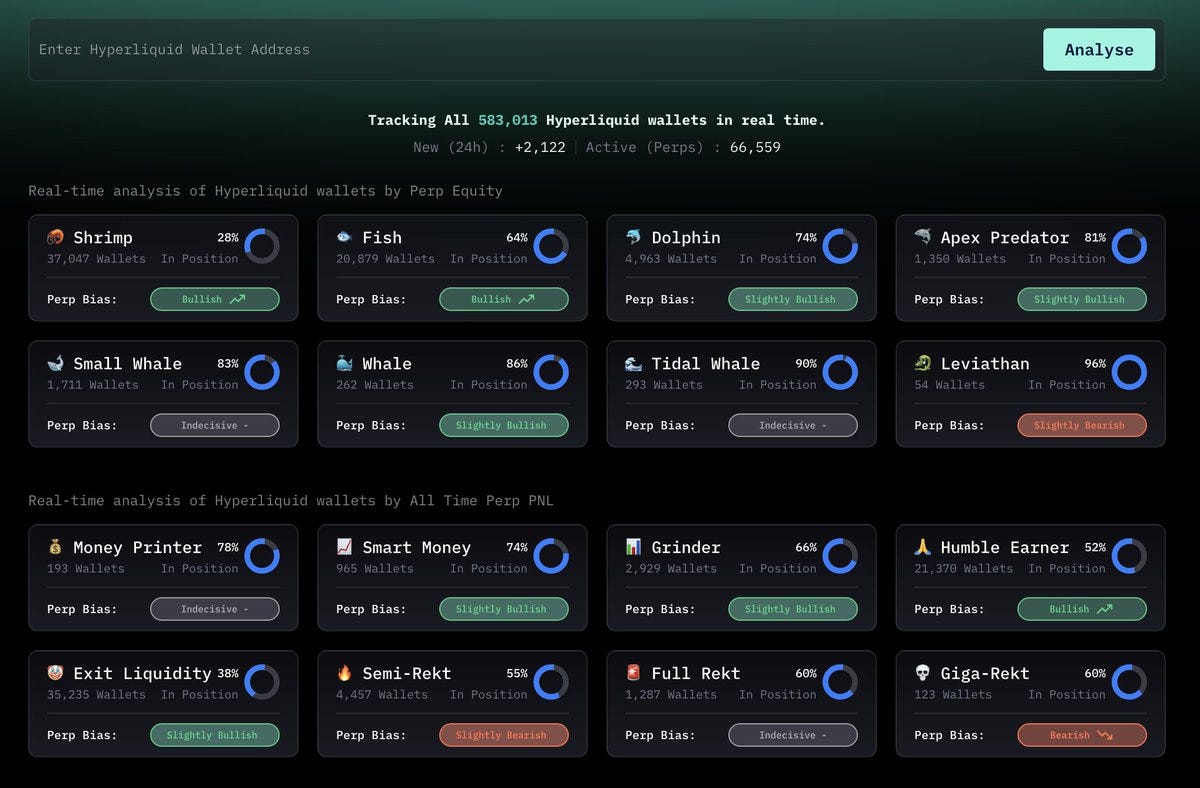Click the Smart Money 74% position ring
Viewport: 1200px width, 788px height.
tap(551, 556)
